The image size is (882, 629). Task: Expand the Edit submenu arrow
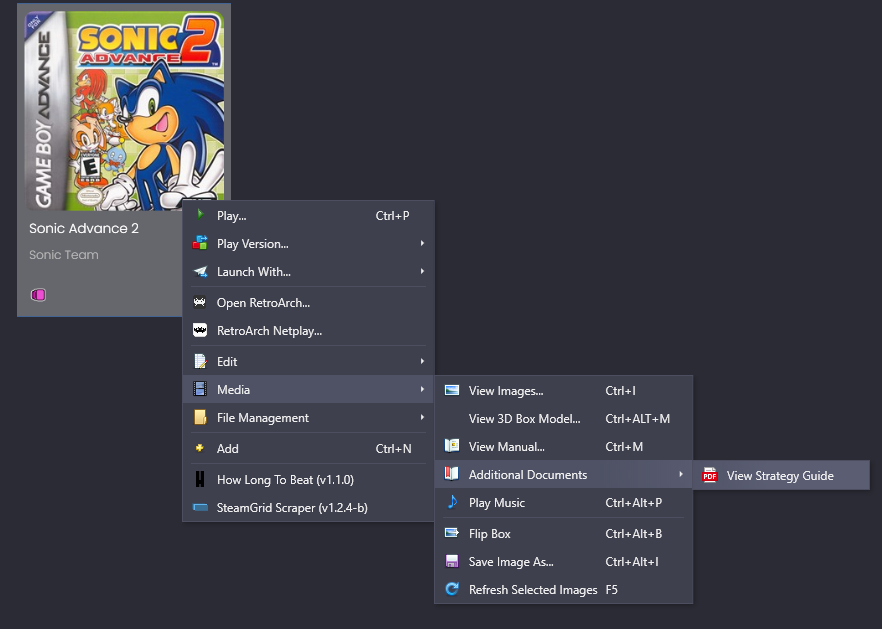point(422,361)
